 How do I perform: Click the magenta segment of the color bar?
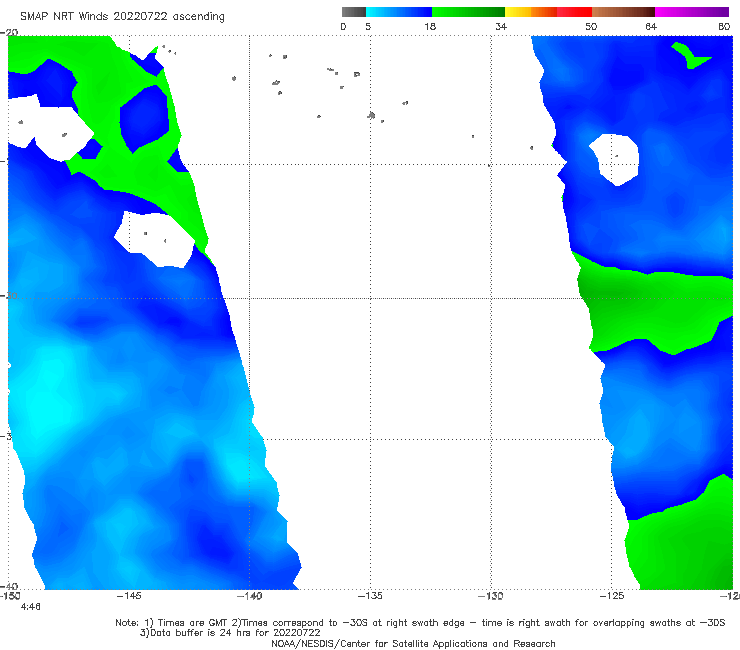pos(692,12)
